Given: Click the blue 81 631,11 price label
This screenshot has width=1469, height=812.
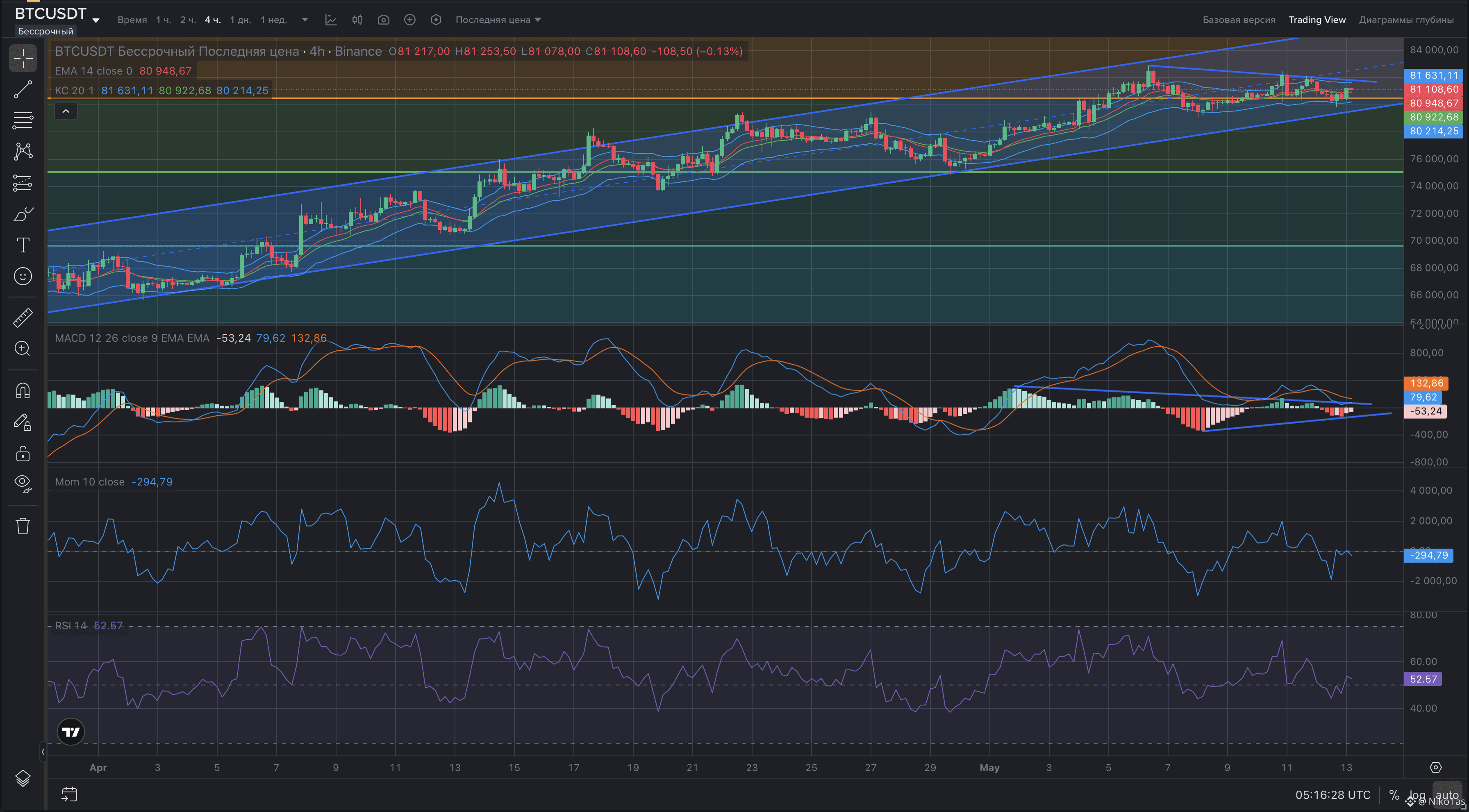Looking at the screenshot, I should (x=1433, y=75).
